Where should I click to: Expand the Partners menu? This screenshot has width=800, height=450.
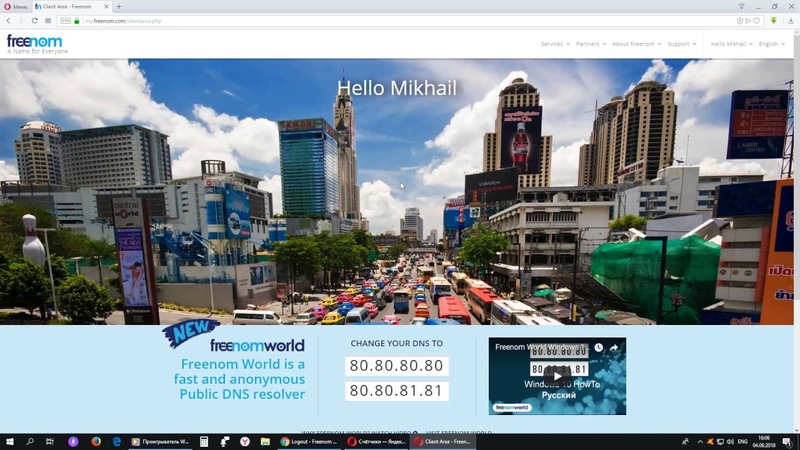591,44
